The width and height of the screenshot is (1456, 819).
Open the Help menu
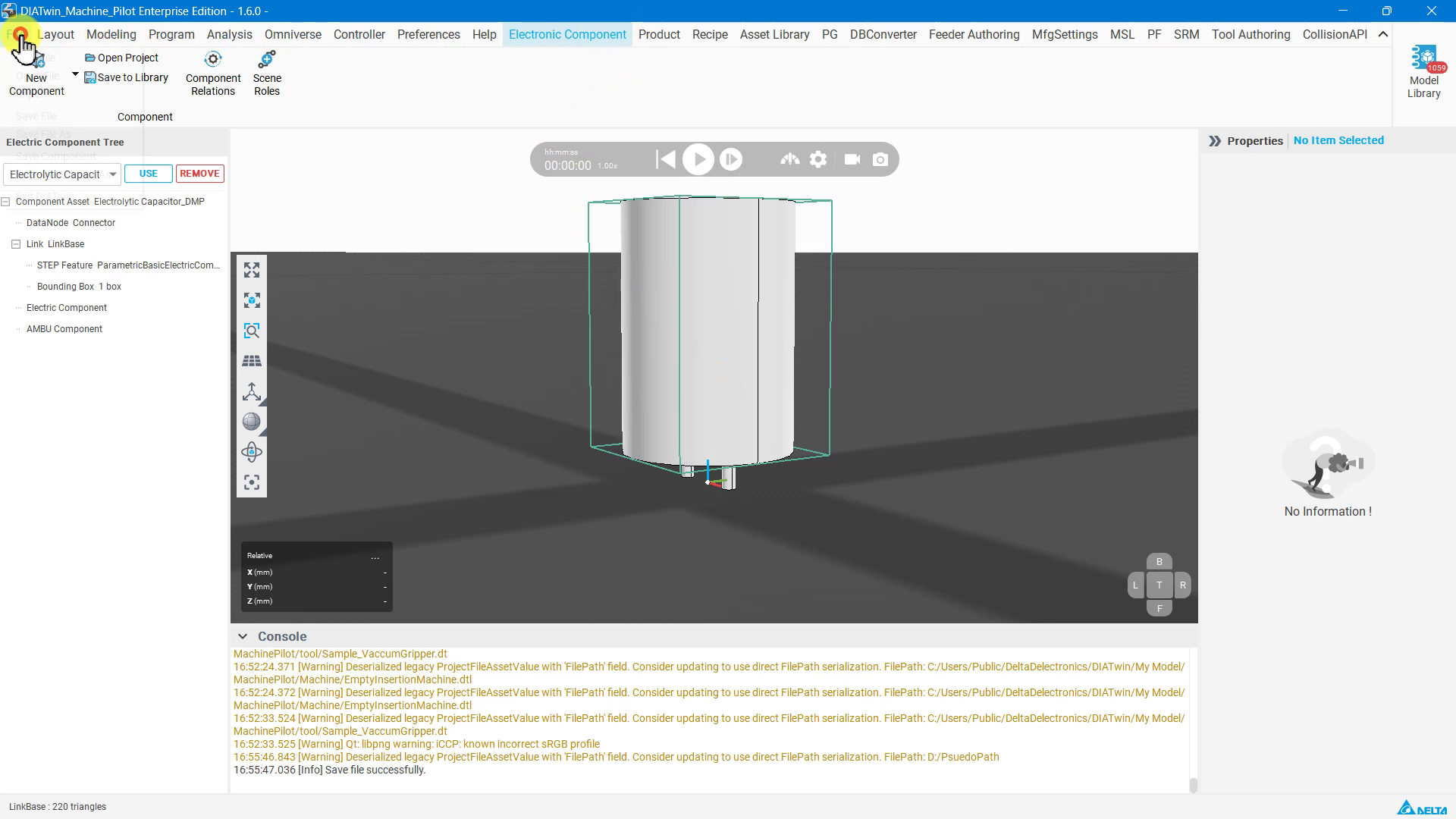pyautogui.click(x=485, y=34)
